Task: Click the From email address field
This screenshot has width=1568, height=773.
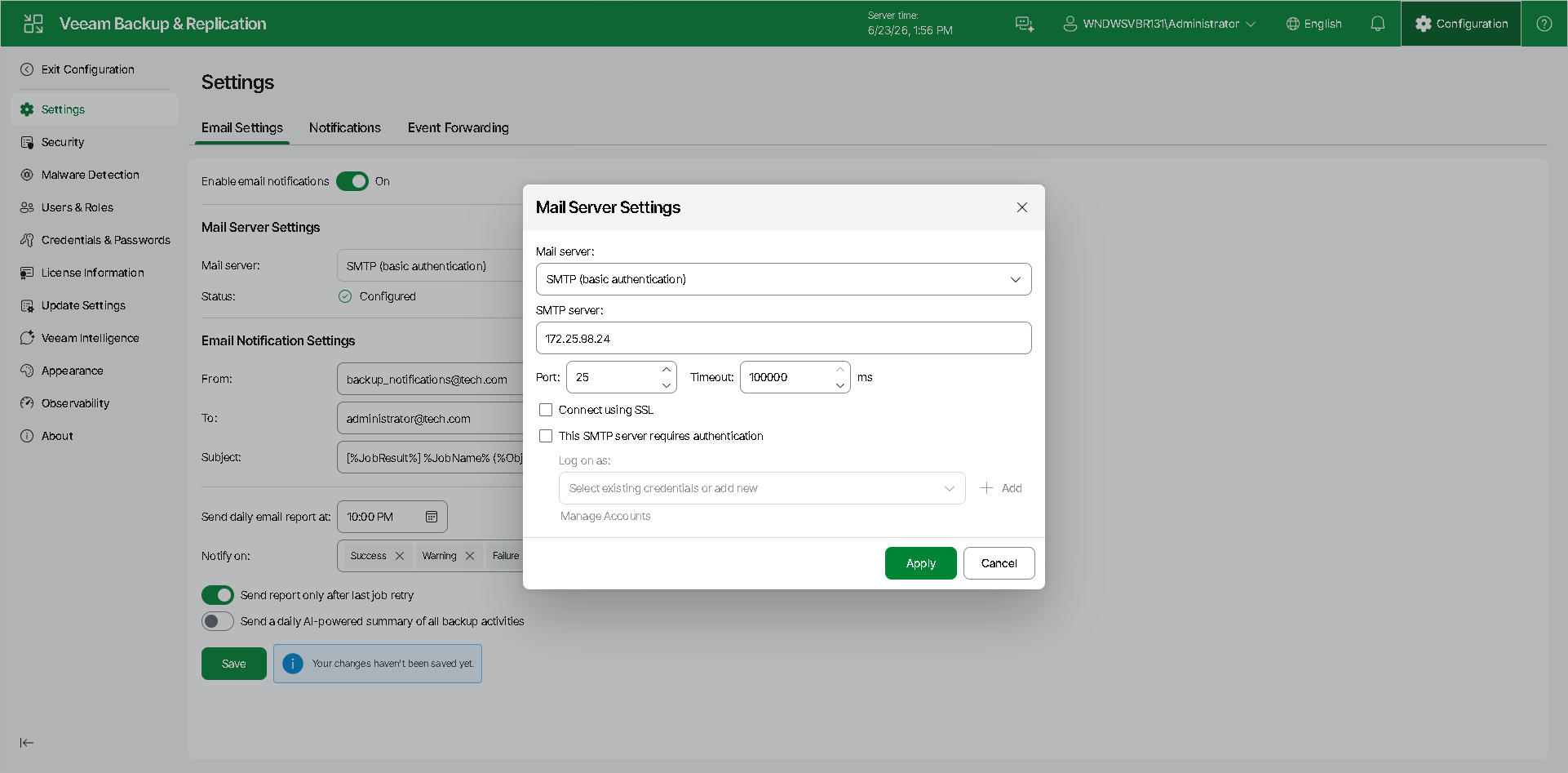Action: click(430, 380)
